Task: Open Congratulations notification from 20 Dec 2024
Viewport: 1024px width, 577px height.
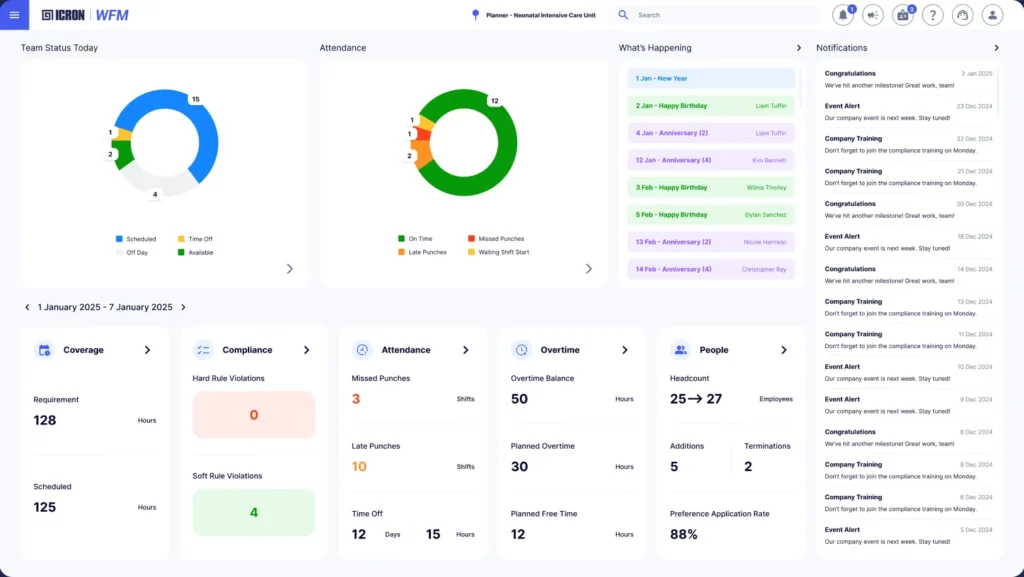Action: coord(908,210)
